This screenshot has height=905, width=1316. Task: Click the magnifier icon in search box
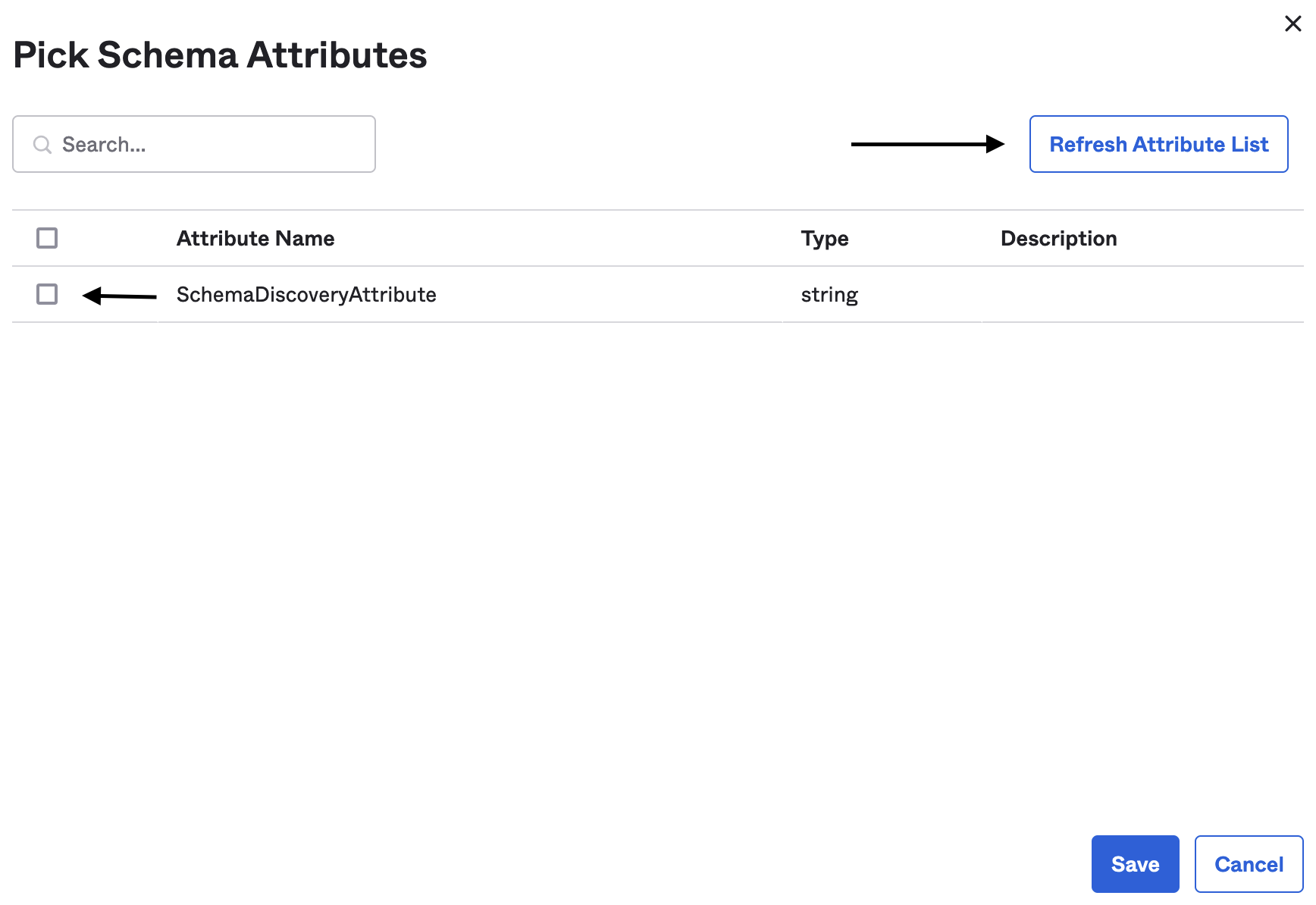(42, 145)
